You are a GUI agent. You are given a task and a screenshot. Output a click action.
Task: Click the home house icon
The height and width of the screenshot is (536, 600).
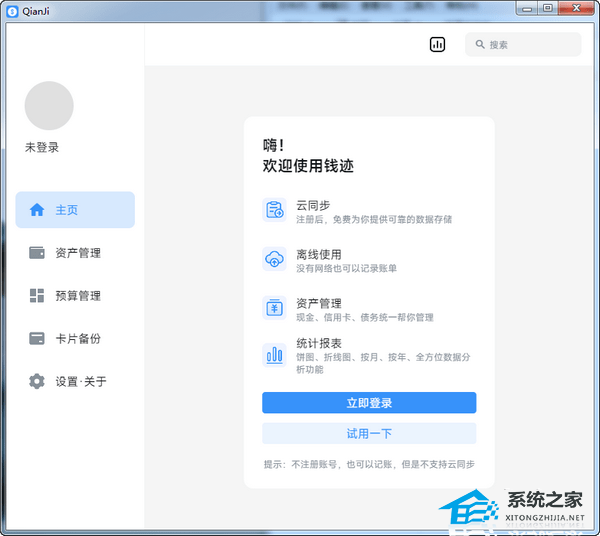tap(37, 210)
